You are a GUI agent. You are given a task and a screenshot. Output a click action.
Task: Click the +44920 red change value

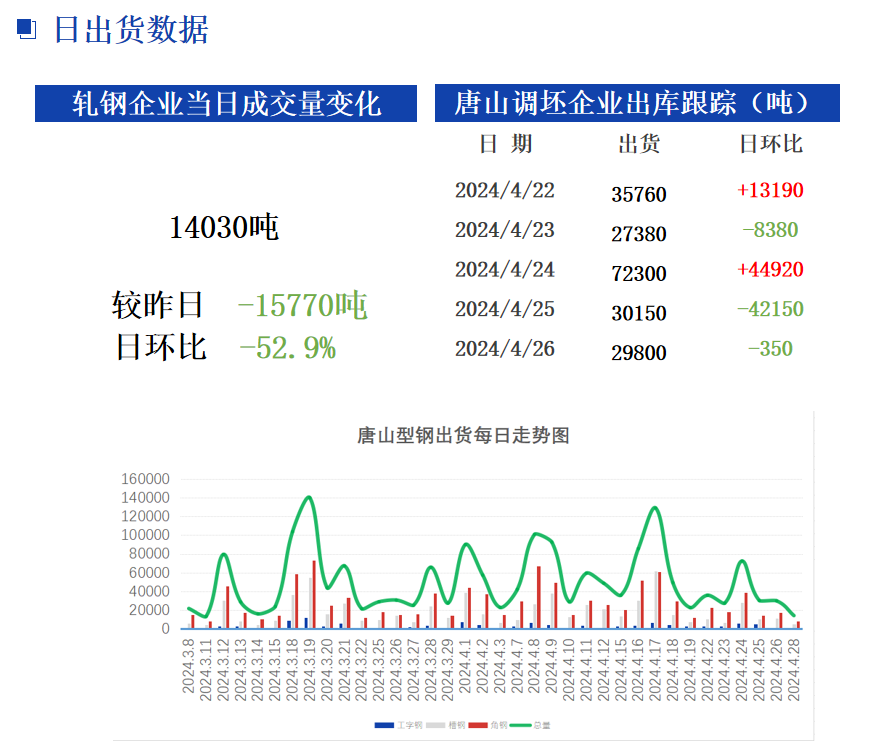click(770, 270)
